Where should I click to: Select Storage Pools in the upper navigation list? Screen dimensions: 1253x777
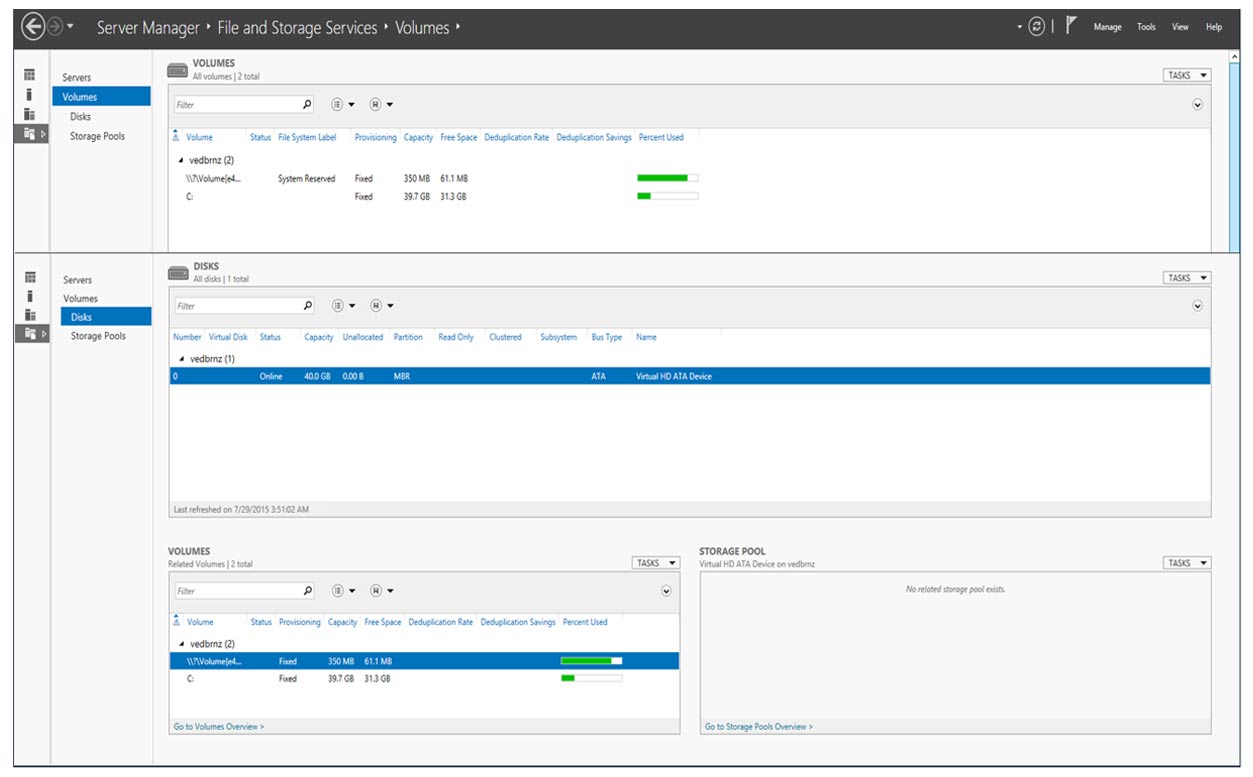click(97, 136)
